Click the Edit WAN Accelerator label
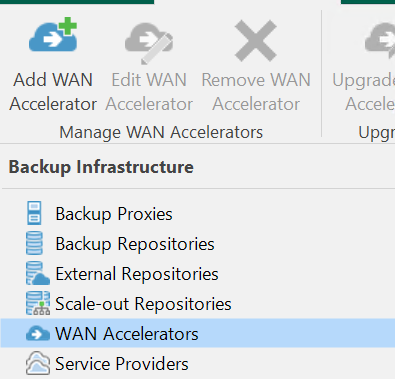 pos(149,92)
